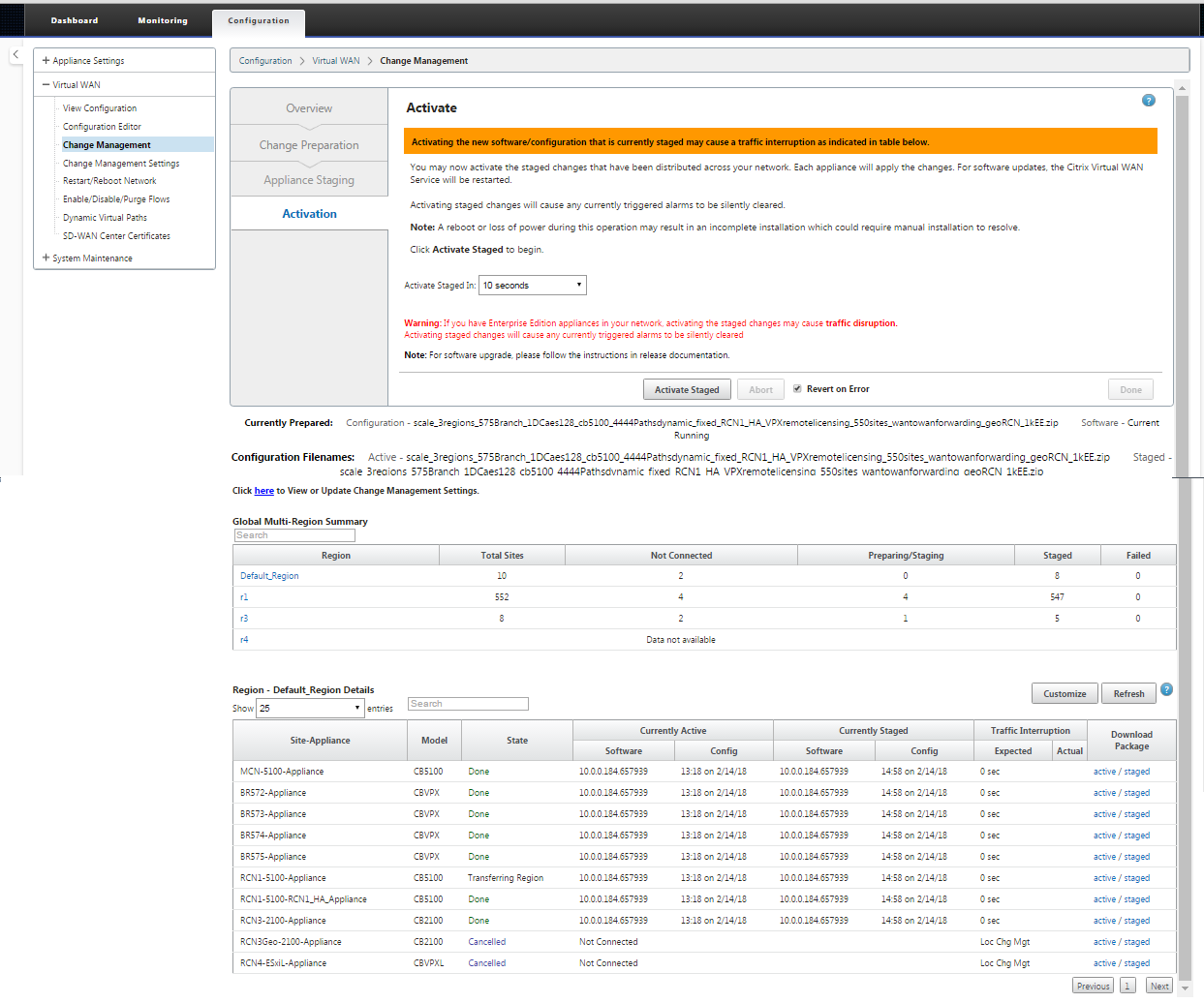Image resolution: width=1204 pixels, height=1003 pixels.
Task: Toggle the Revert on Error checkbox
Action: click(x=797, y=388)
